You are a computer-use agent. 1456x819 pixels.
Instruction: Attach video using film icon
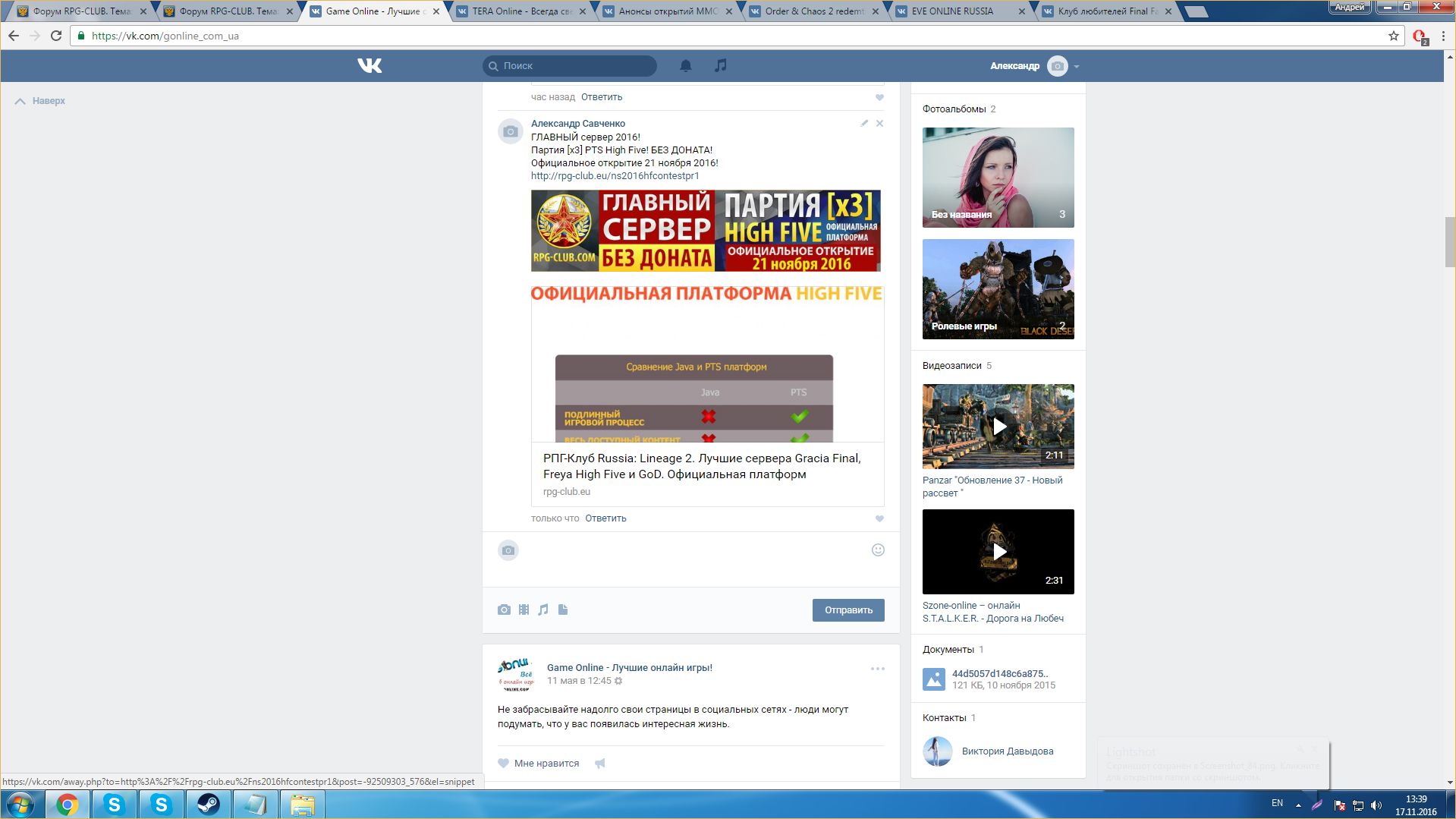coord(524,610)
